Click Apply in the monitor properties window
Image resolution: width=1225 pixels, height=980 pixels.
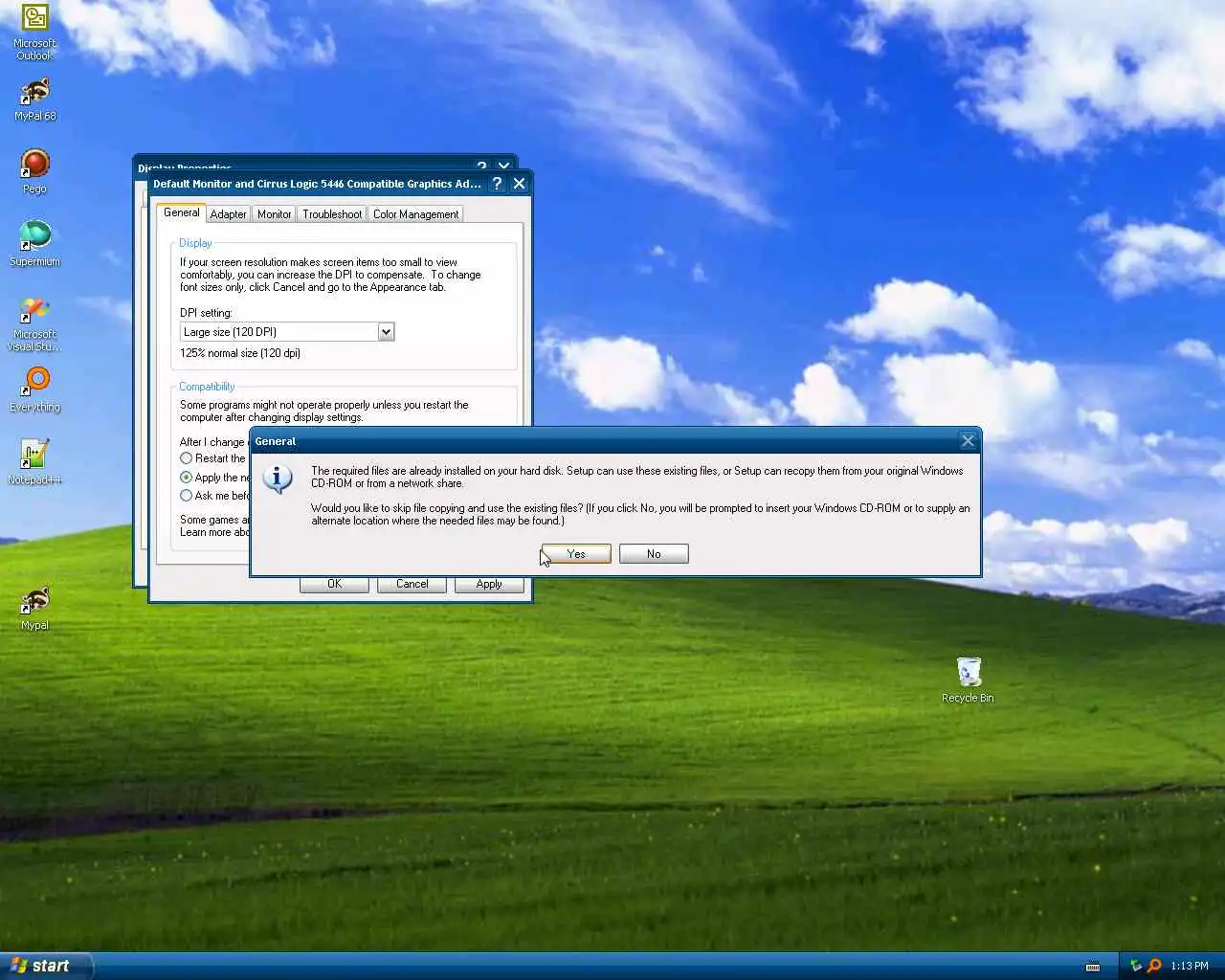(489, 585)
